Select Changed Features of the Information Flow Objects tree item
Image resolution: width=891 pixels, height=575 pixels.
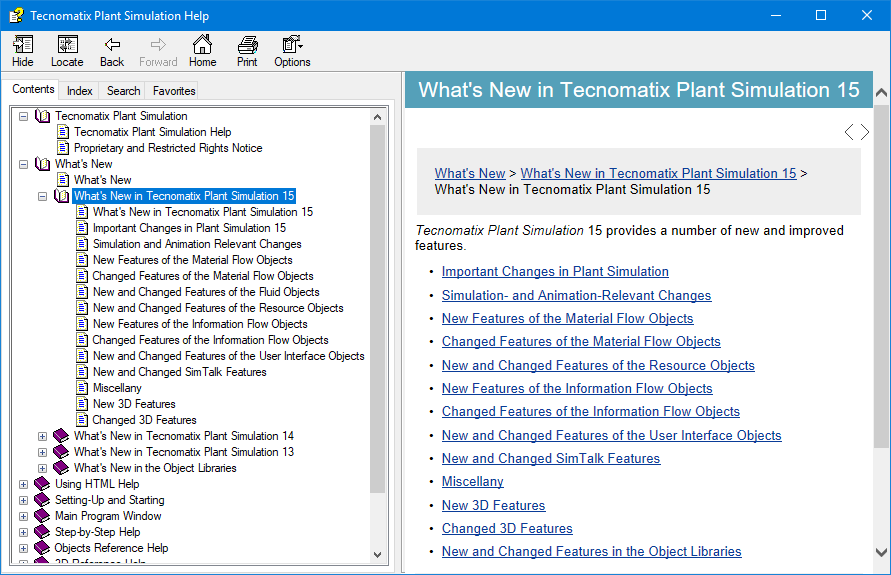[x=210, y=340]
